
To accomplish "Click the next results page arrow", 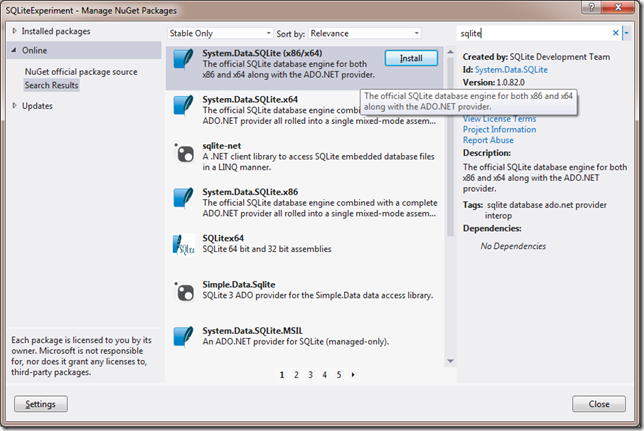I will [353, 375].
